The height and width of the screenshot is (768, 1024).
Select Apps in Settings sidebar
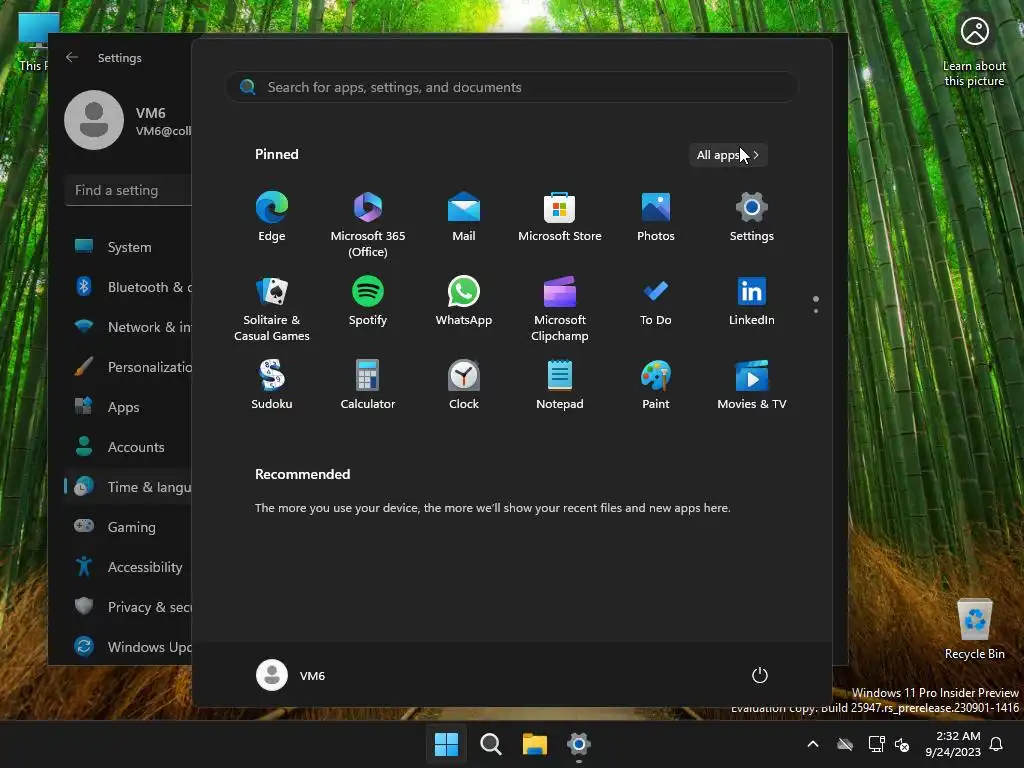[129, 407]
